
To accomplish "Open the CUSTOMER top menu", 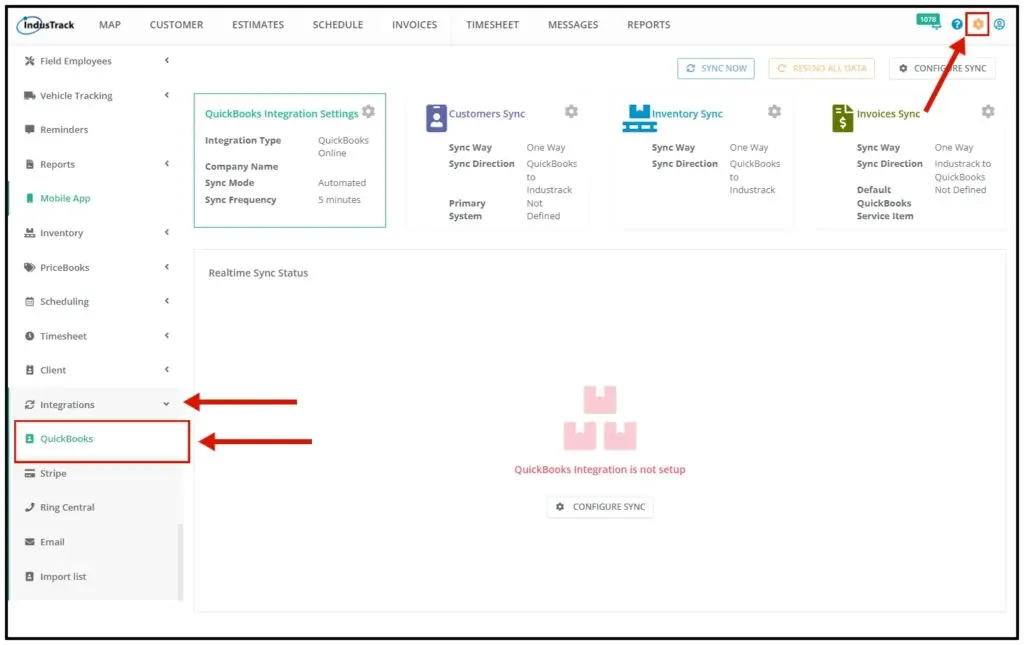I will pos(176,25).
